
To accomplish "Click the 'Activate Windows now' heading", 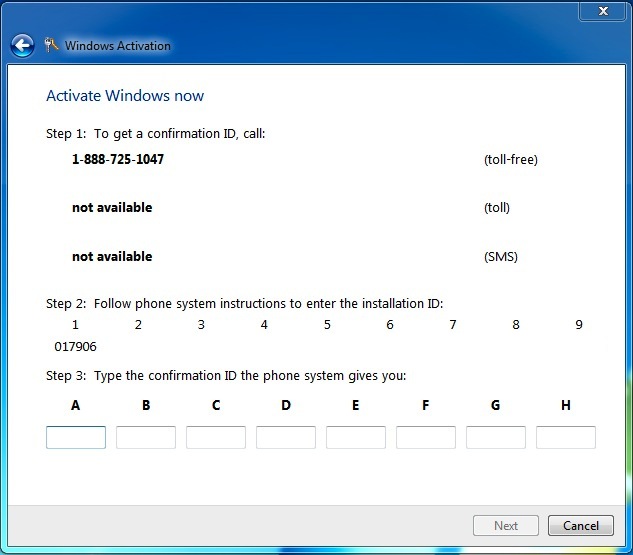I will [x=125, y=96].
